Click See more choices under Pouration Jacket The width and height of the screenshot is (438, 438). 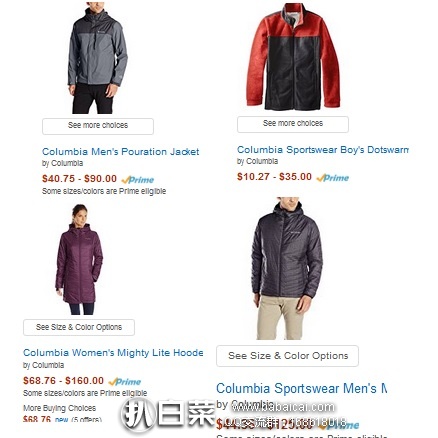tap(98, 126)
